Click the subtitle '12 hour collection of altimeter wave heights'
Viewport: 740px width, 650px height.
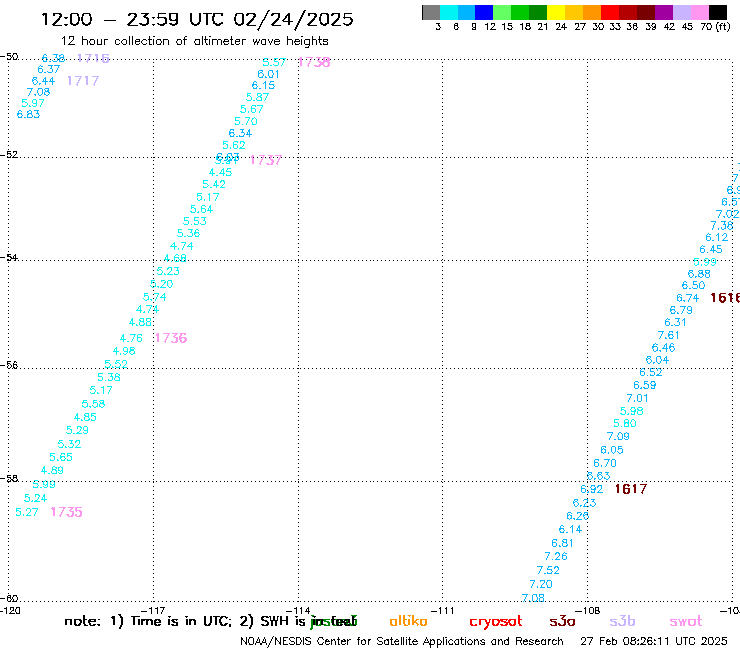pos(194,41)
